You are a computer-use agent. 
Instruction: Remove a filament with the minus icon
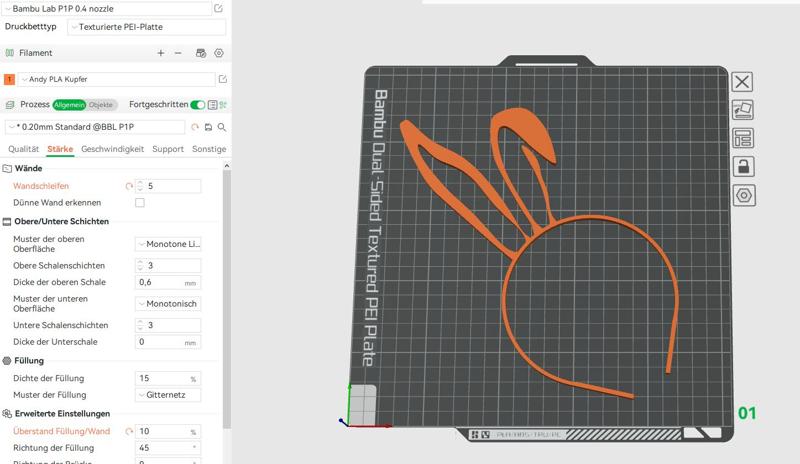click(178, 53)
